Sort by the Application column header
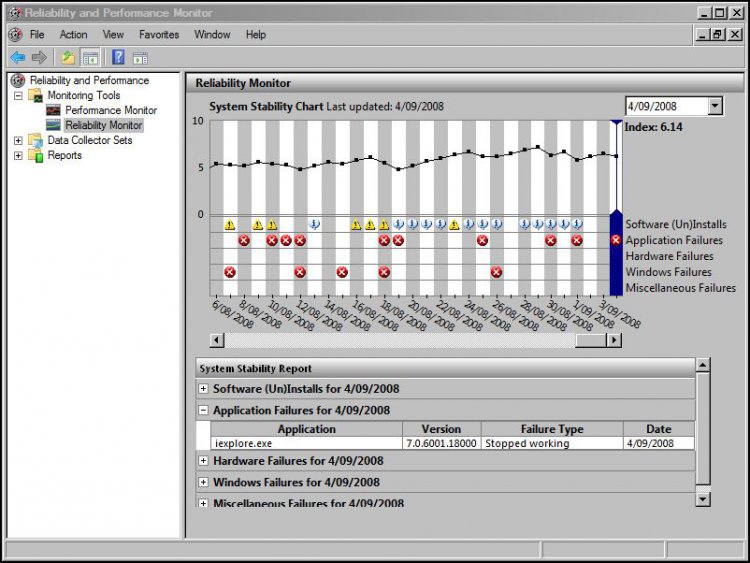This screenshot has width=750, height=563. click(x=307, y=429)
